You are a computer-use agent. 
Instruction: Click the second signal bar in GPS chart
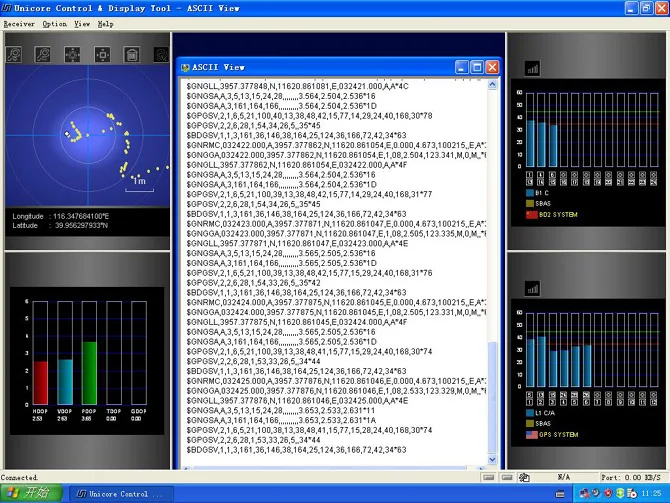(541, 361)
